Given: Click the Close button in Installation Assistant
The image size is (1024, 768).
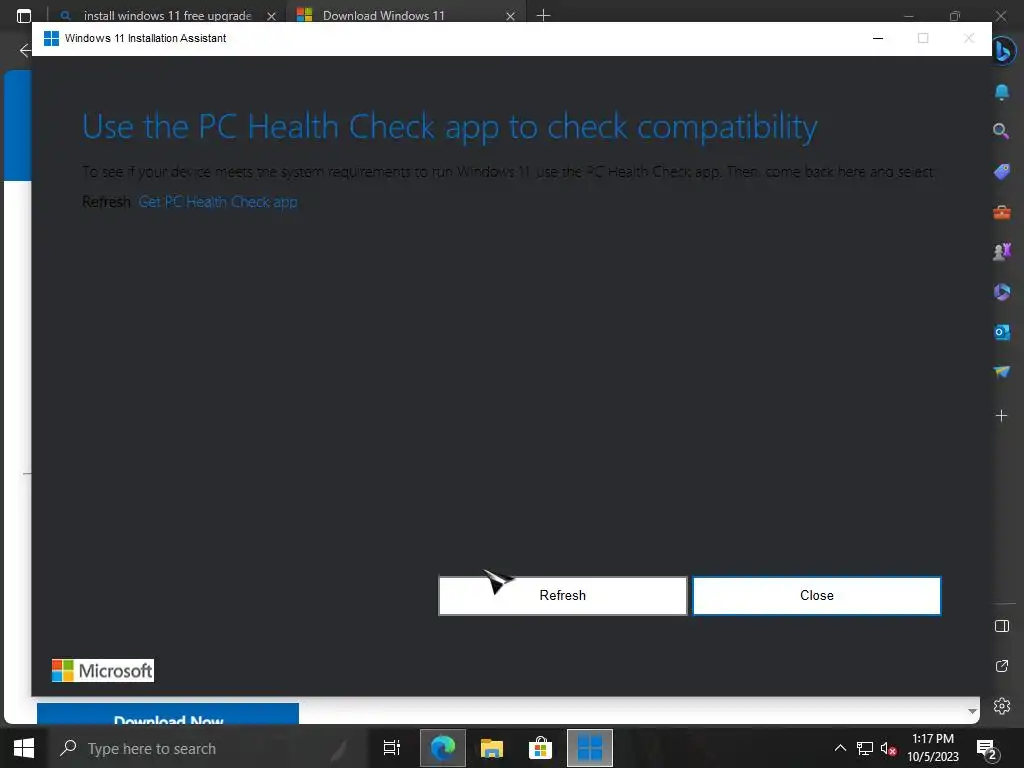Looking at the screenshot, I should [816, 595].
